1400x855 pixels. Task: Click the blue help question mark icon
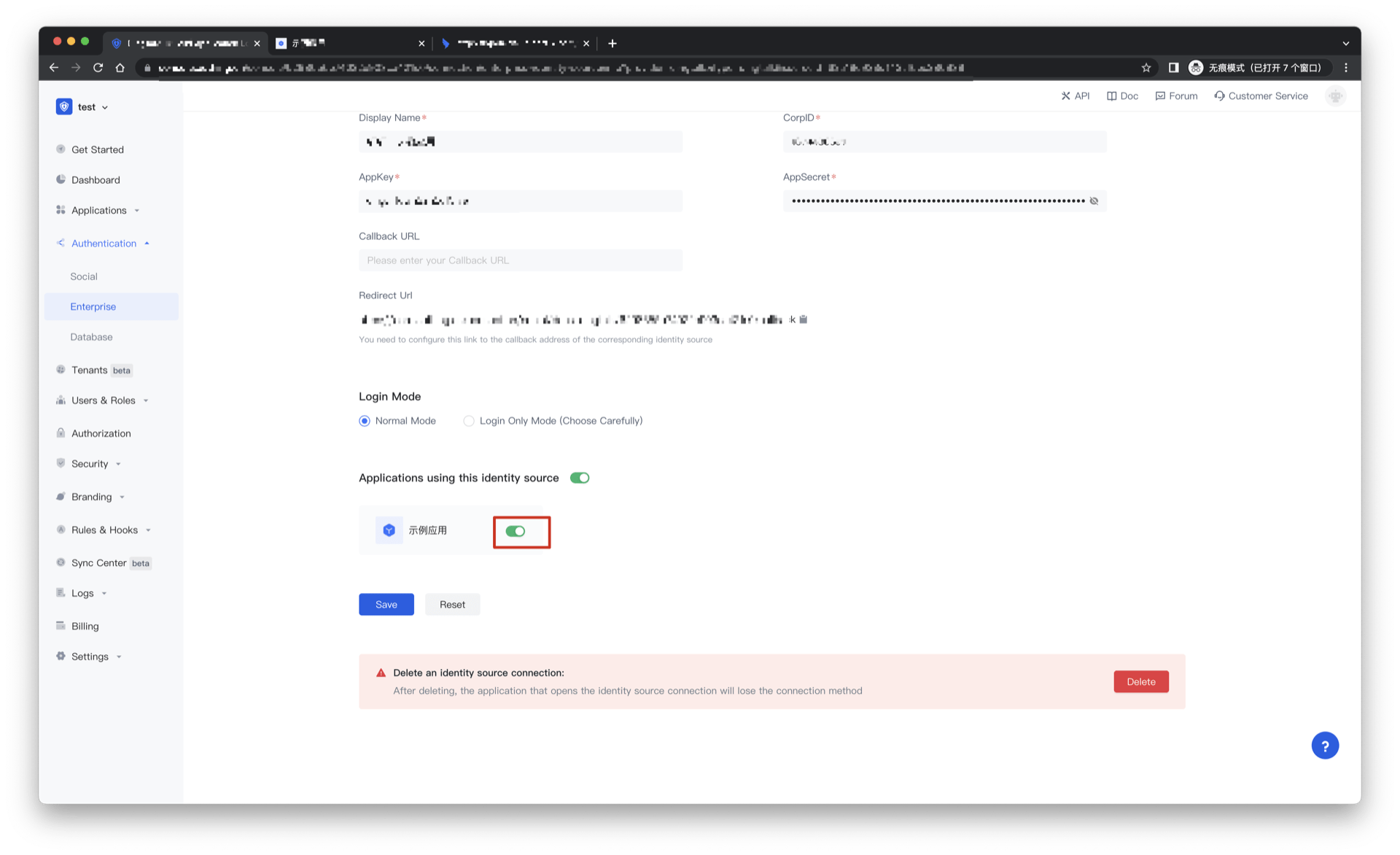tap(1324, 746)
